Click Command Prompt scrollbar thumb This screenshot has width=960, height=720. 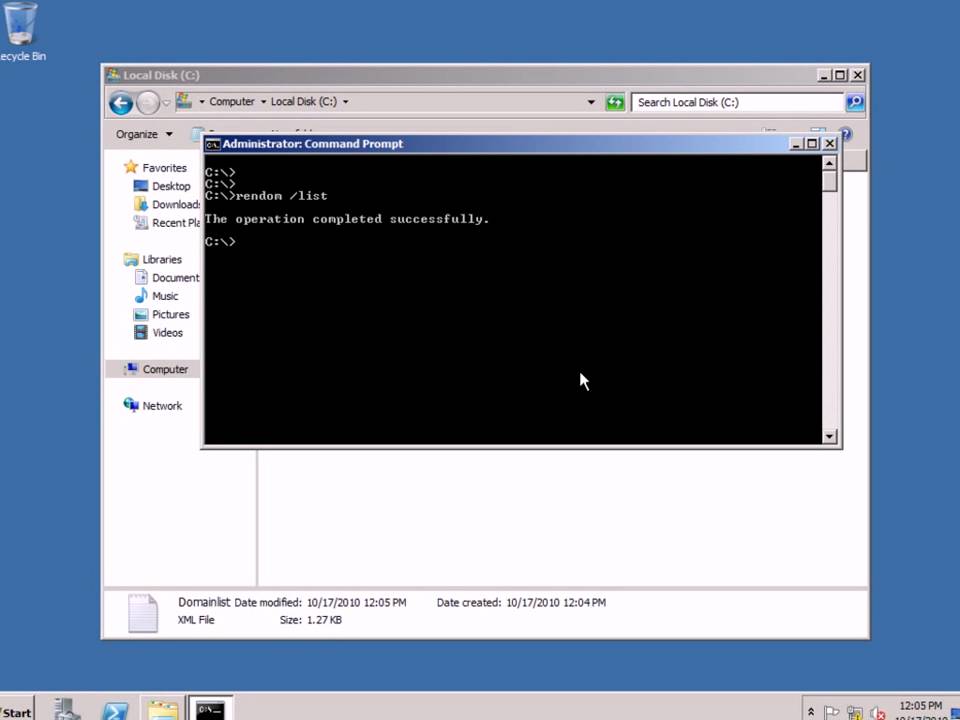click(829, 181)
